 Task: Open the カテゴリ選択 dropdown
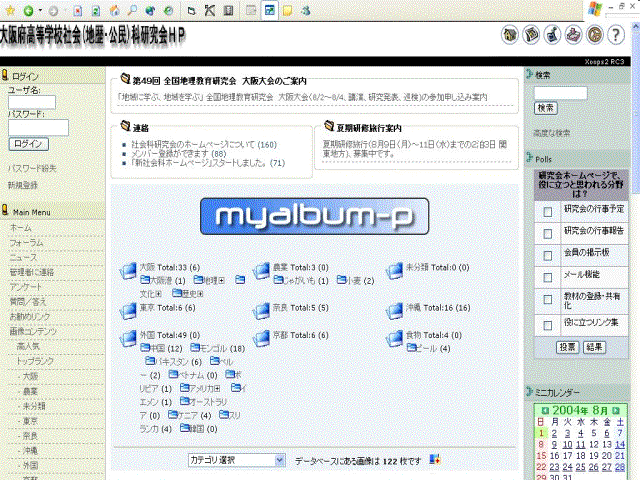click(x=236, y=460)
